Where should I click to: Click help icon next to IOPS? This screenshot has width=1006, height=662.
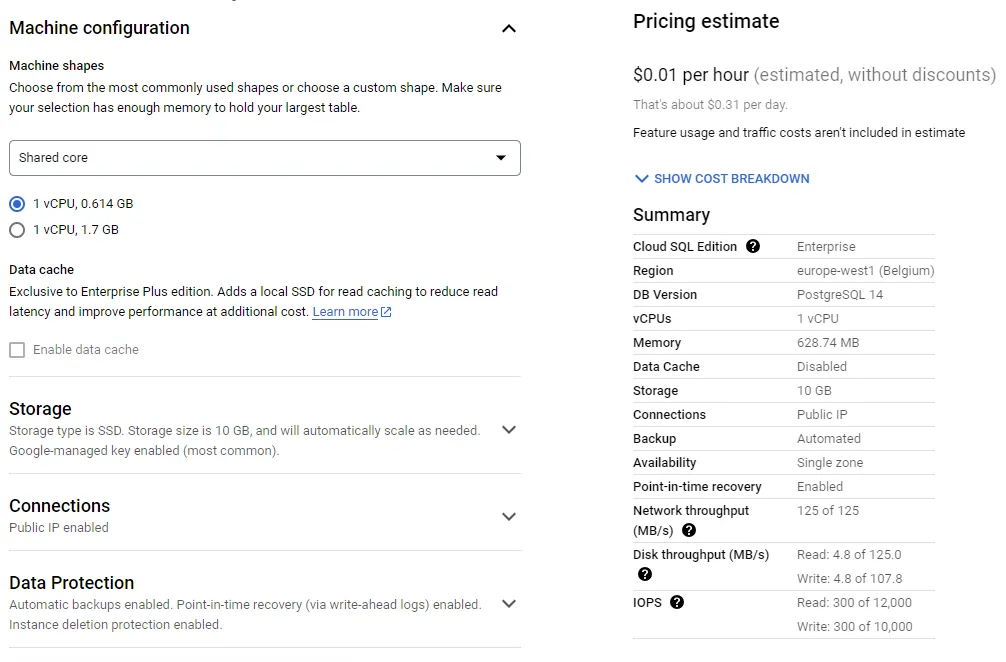(x=677, y=603)
